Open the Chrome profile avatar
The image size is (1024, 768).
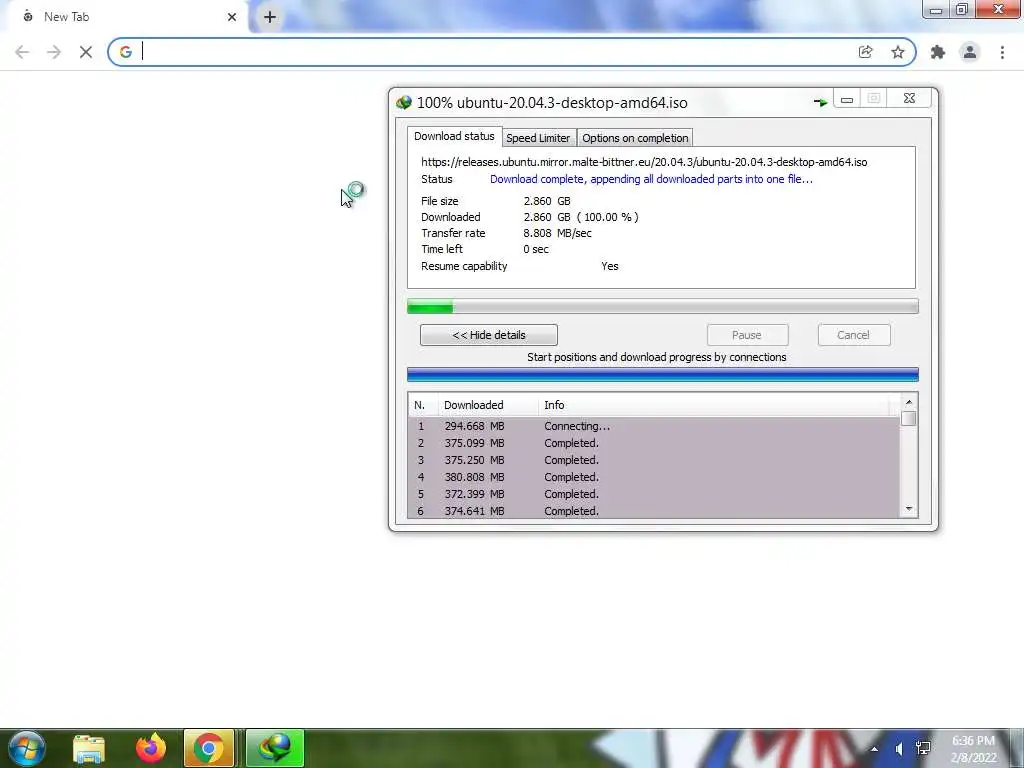click(x=970, y=52)
